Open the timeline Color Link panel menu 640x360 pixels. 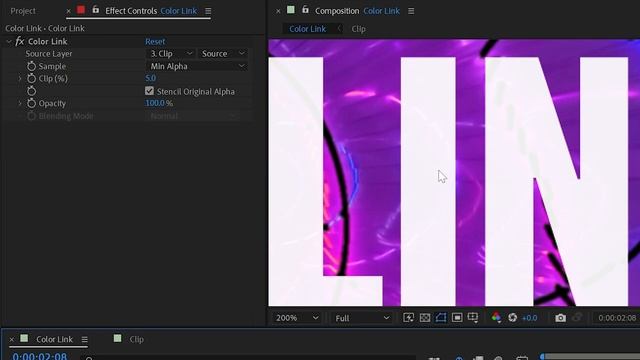84,339
